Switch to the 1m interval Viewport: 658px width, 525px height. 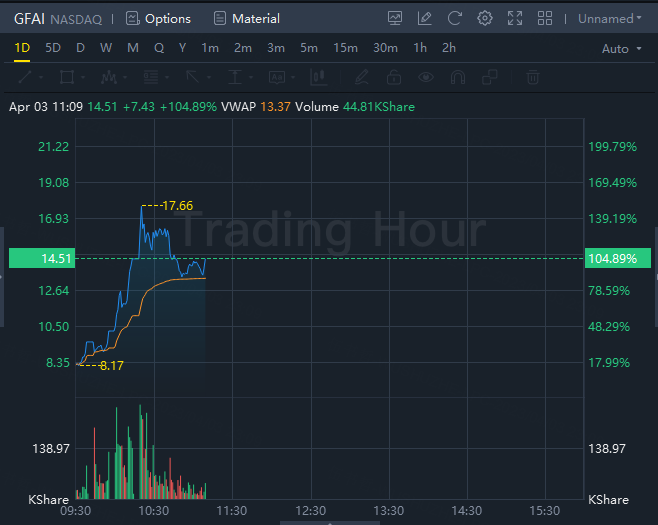(x=210, y=48)
